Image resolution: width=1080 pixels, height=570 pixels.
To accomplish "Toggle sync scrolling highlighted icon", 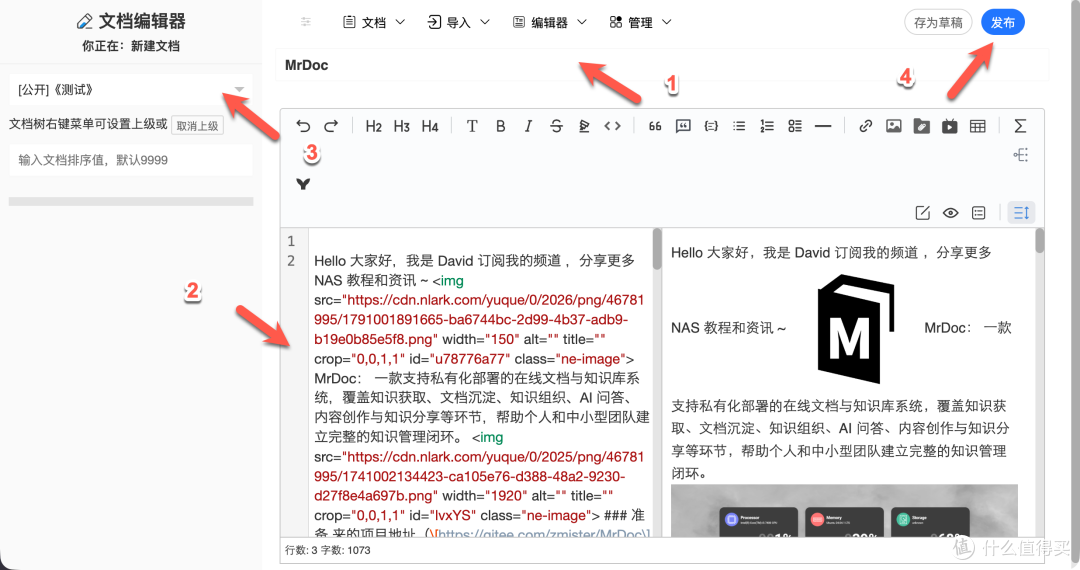I will pos(1021,213).
